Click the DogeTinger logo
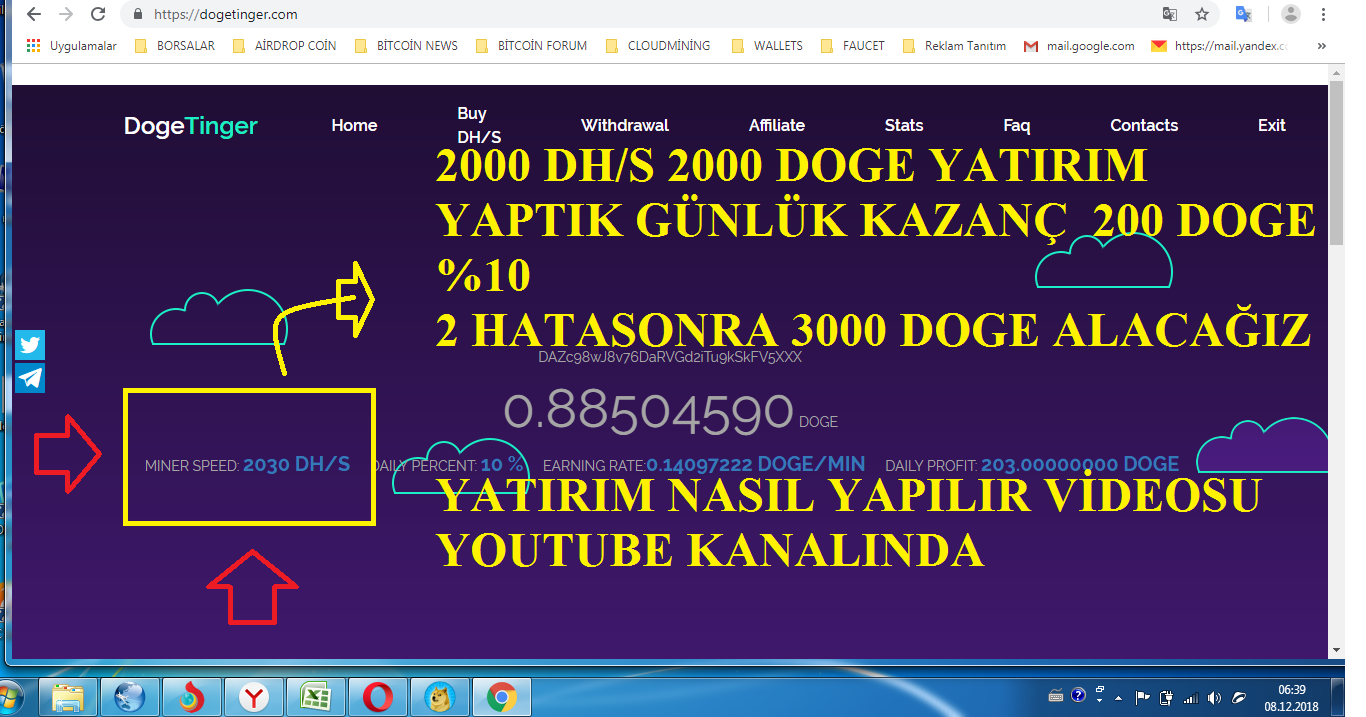 click(x=191, y=126)
